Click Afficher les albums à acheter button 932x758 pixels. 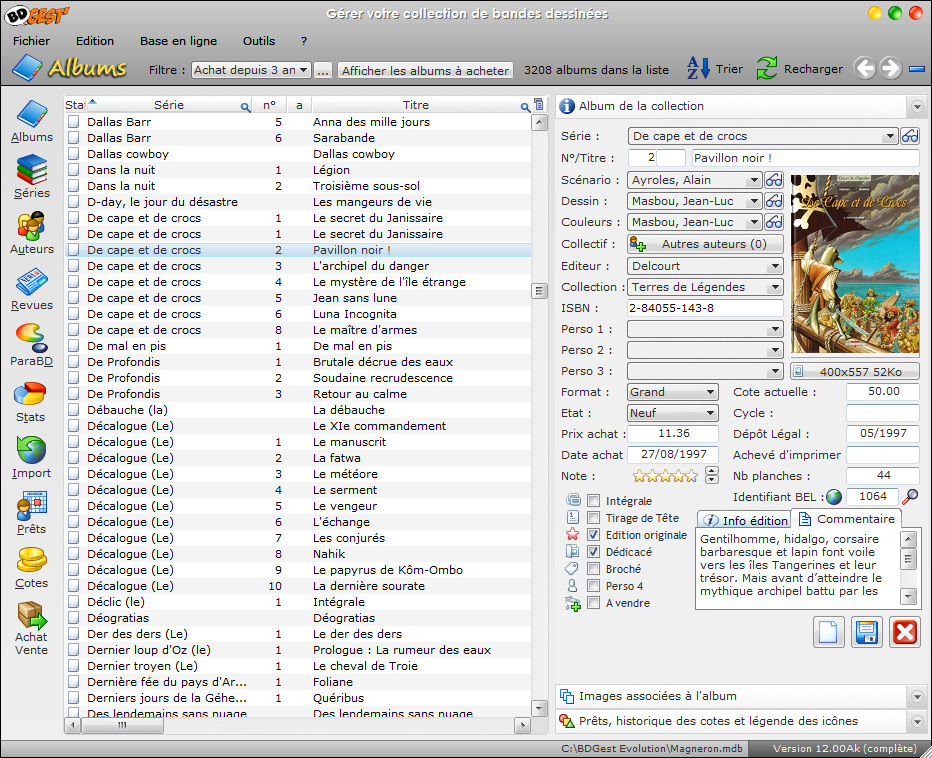[x=426, y=70]
